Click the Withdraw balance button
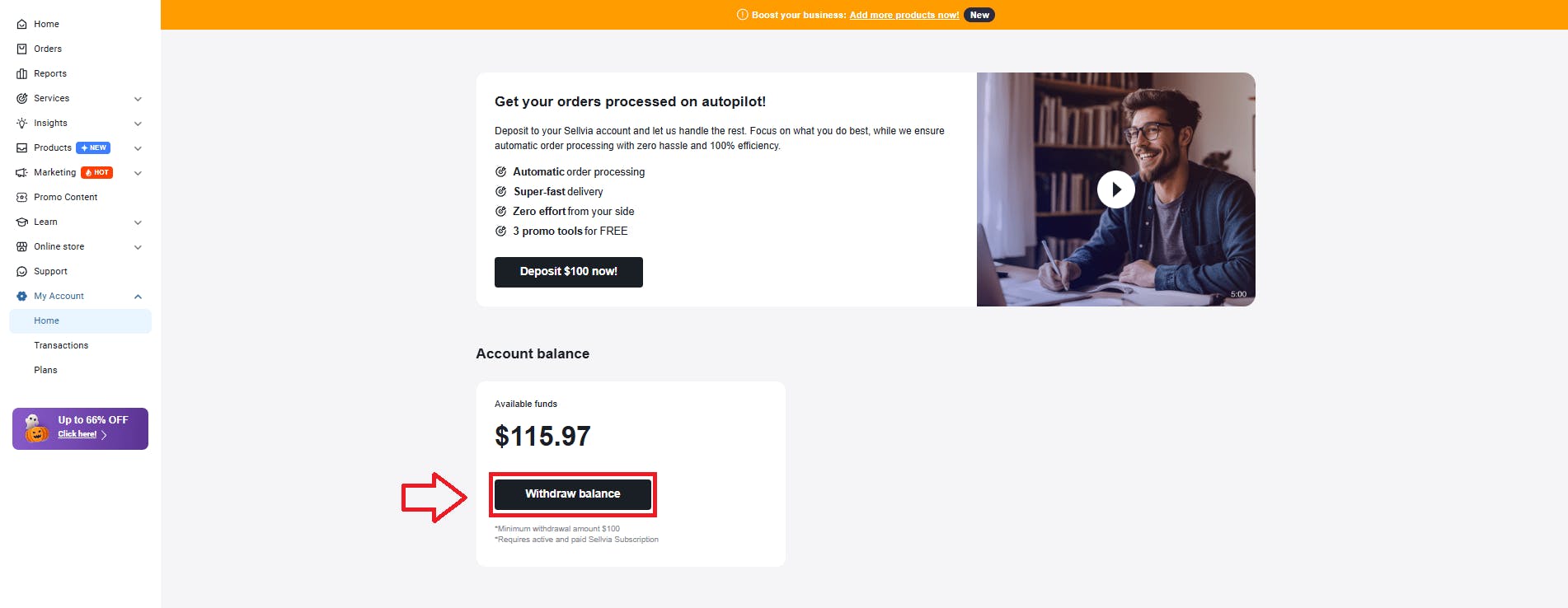1568x608 pixels. click(572, 494)
